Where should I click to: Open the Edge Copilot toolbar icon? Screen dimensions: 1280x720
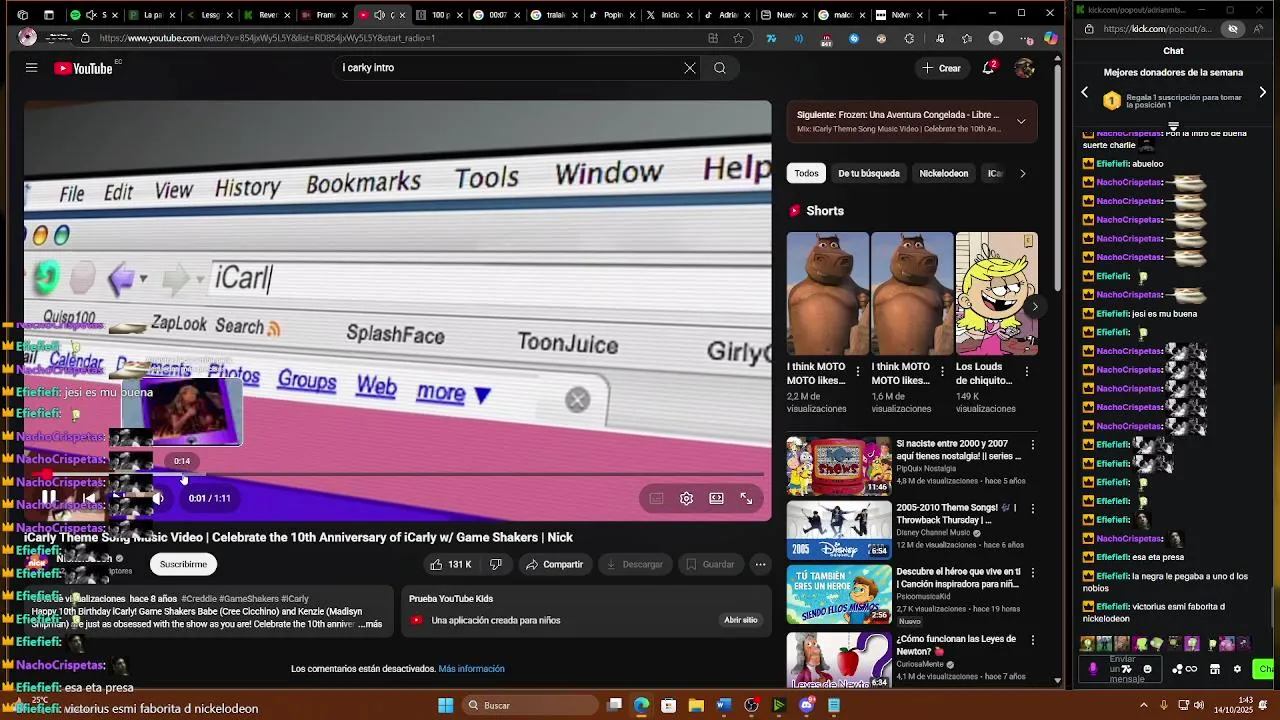coord(1050,38)
